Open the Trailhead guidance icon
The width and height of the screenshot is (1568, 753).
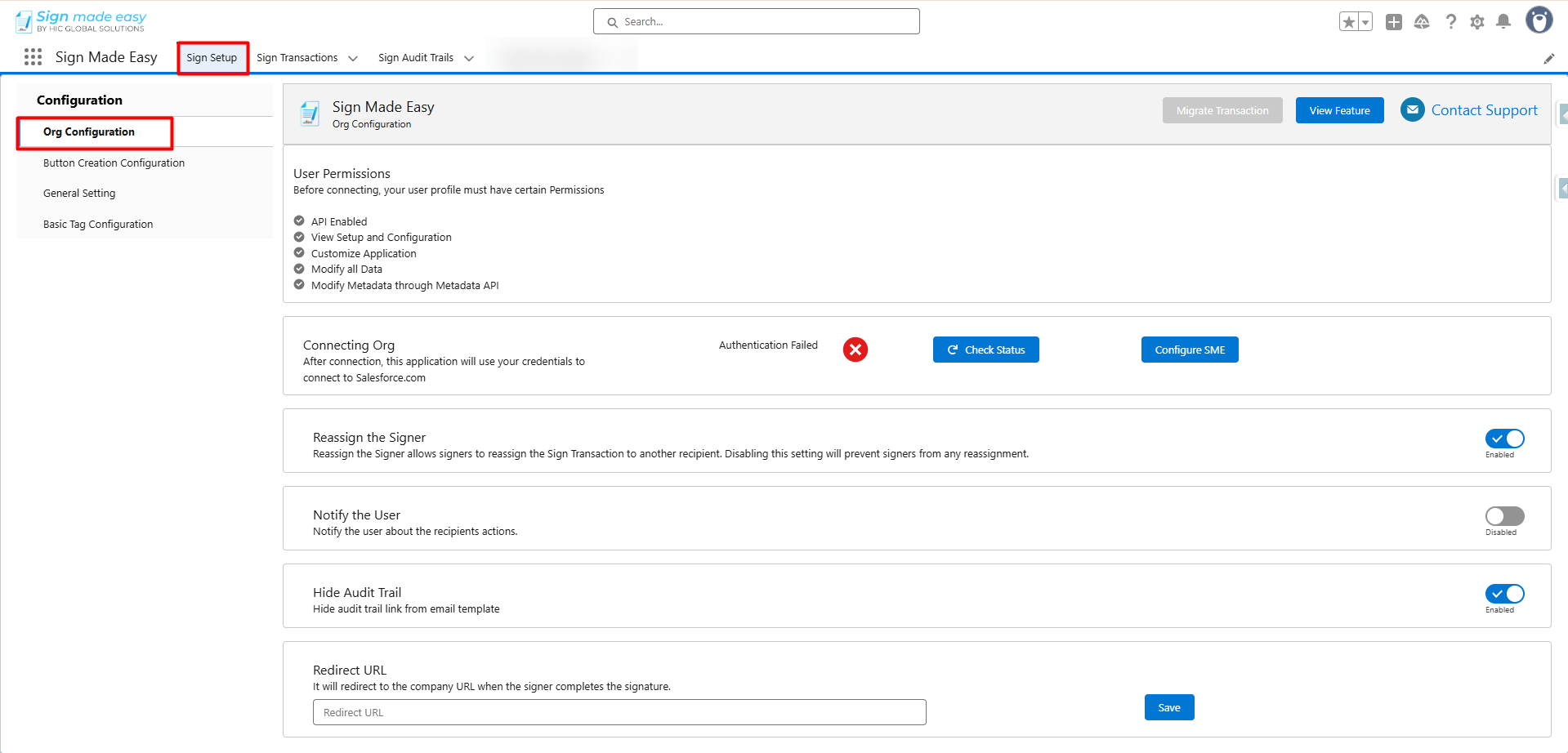[1422, 22]
